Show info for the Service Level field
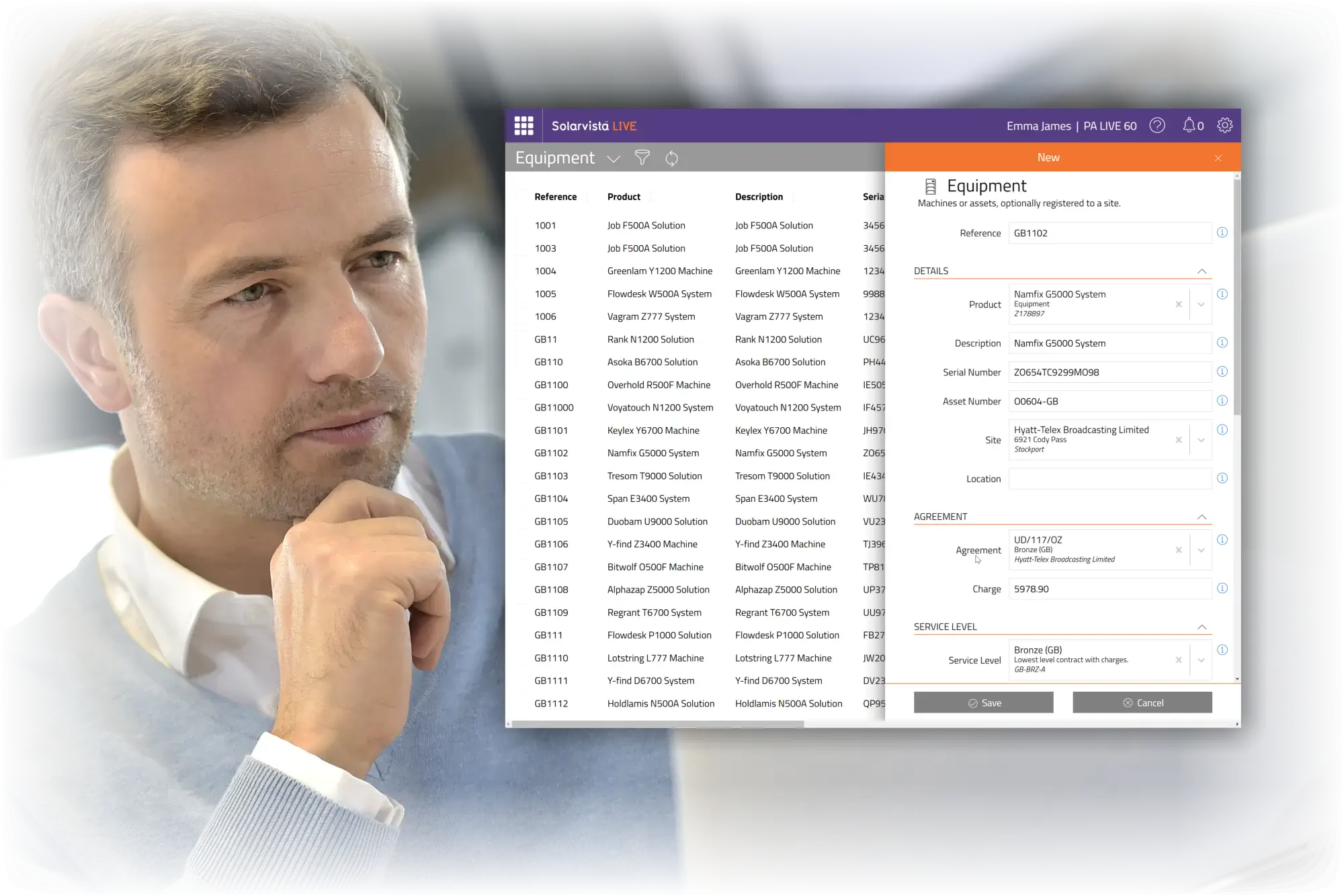Viewport: 1344px width, 896px height. (1222, 650)
